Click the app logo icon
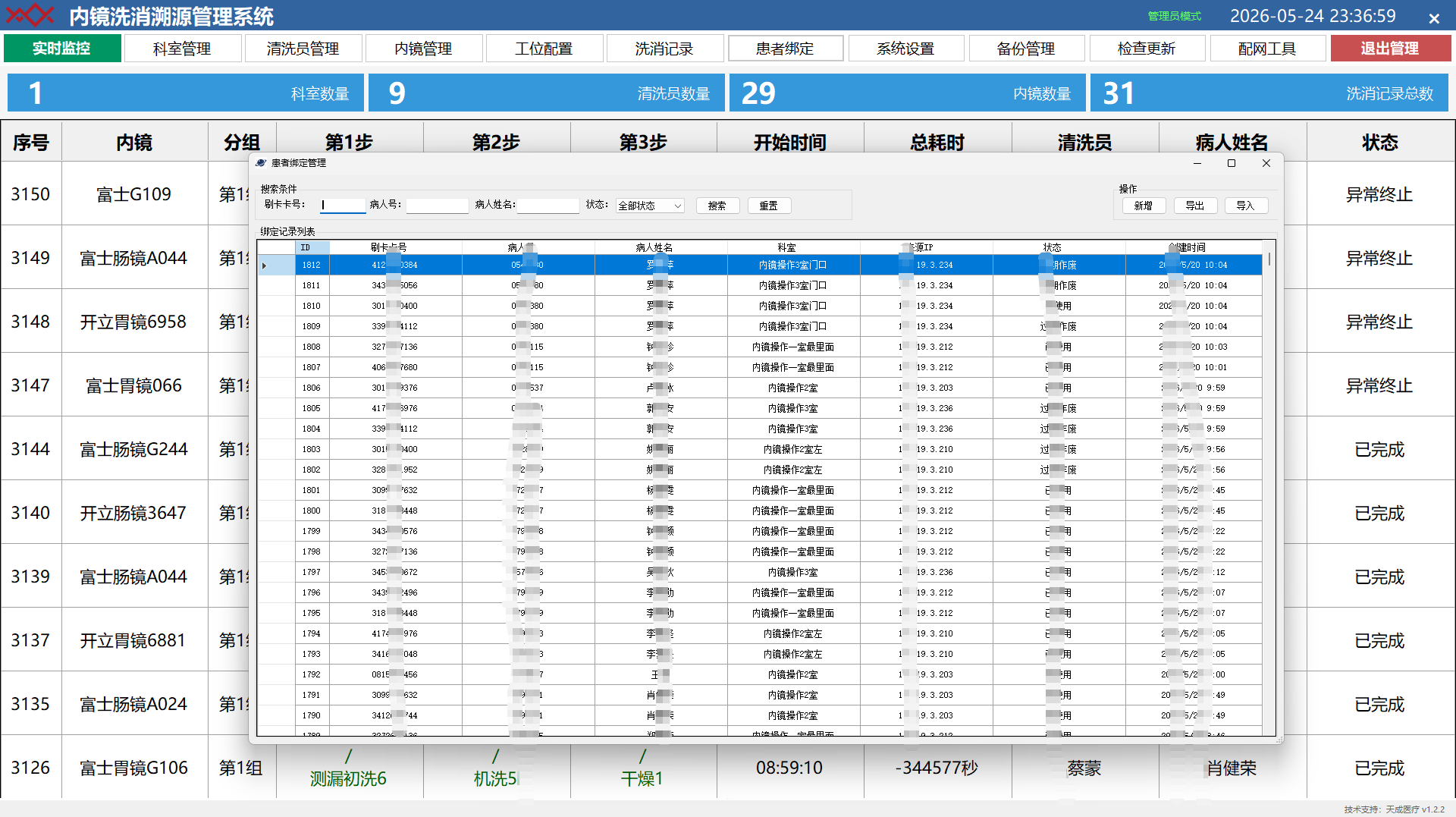This screenshot has width=1456, height=817. pyautogui.click(x=29, y=15)
